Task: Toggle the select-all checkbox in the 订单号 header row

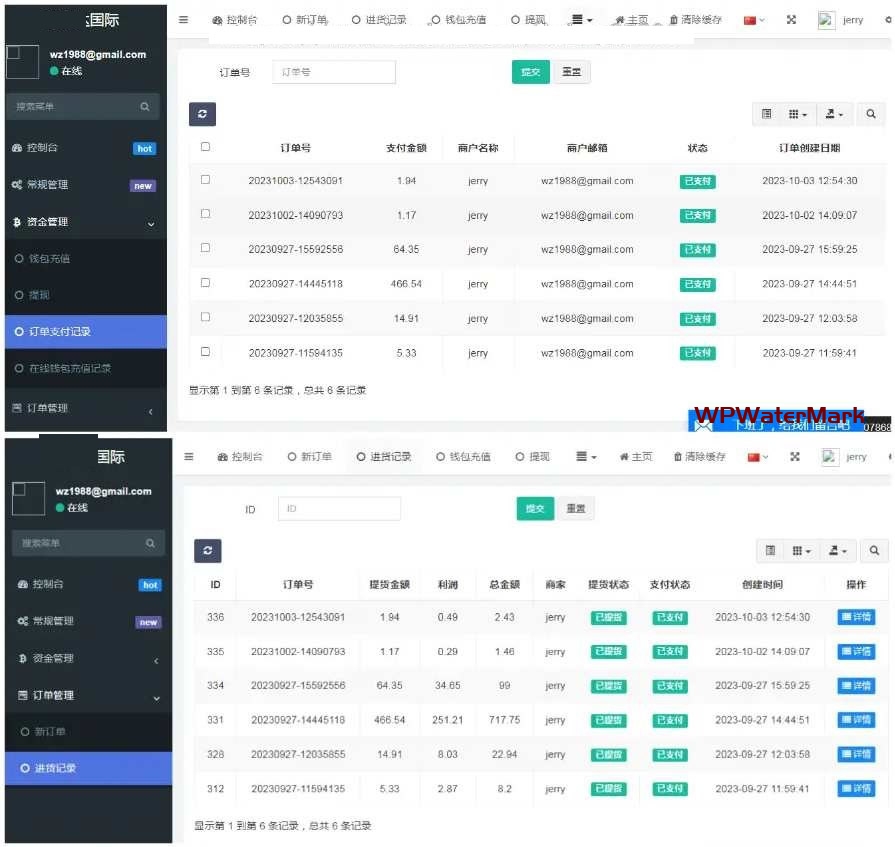Action: [x=205, y=147]
